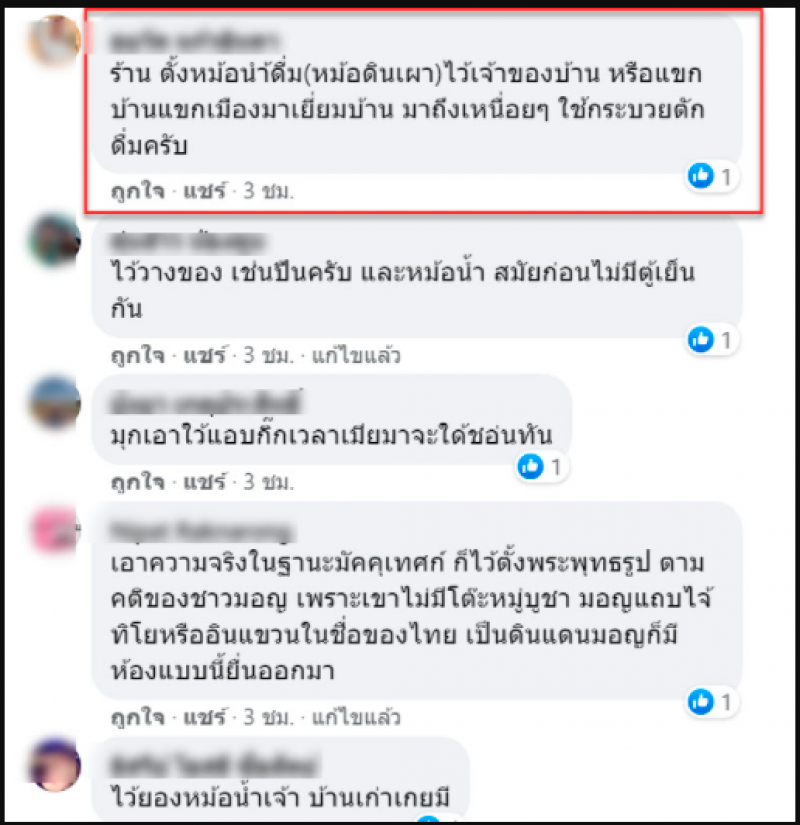Screen dimensions: 800x825
Task: Open the avatar next to the "มุกเอาไว้แอบกิ๊ก" comment
Action: click(54, 401)
